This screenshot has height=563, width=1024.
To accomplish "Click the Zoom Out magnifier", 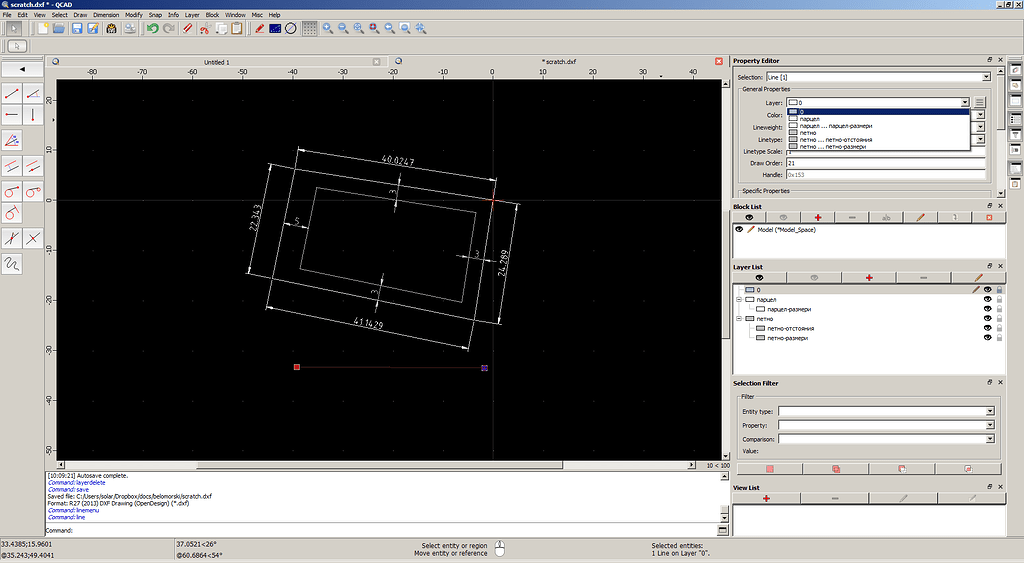I will pos(343,28).
